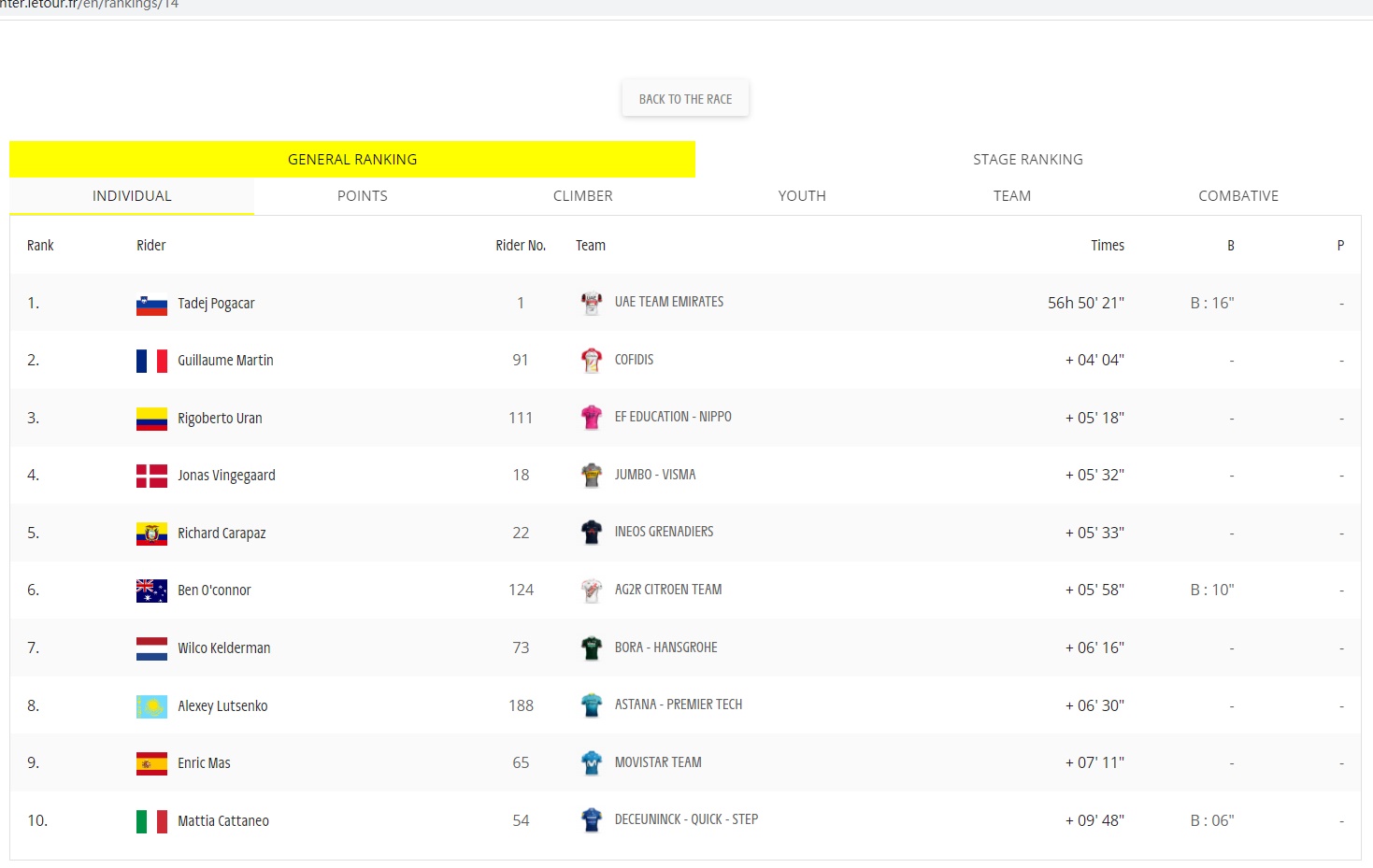Click the Team column header
The width and height of the screenshot is (1373, 868).
tap(591, 246)
